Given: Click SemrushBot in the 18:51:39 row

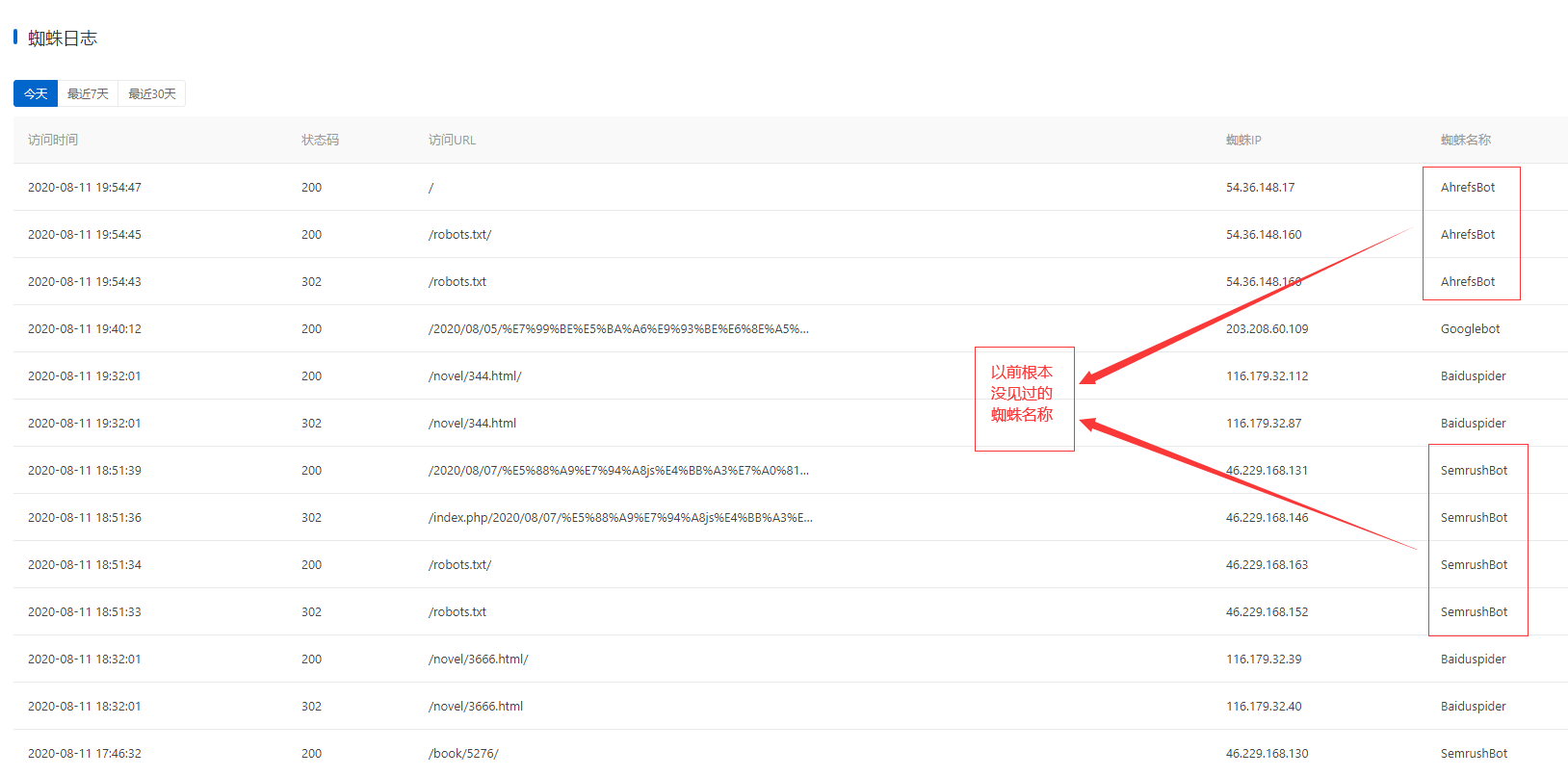Looking at the screenshot, I should pyautogui.click(x=1474, y=470).
